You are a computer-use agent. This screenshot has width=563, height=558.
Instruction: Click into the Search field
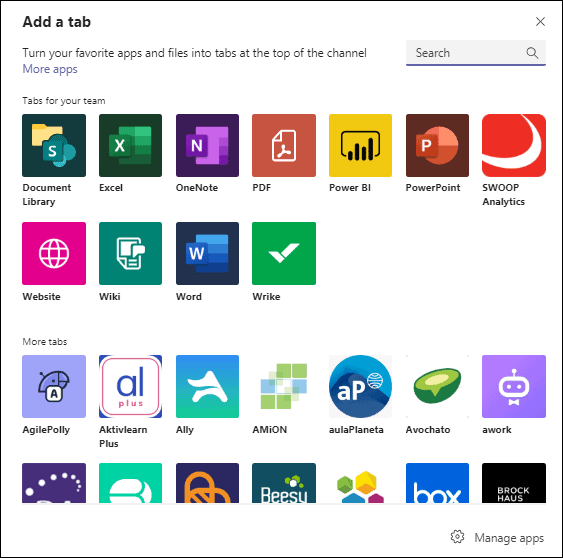pos(476,53)
